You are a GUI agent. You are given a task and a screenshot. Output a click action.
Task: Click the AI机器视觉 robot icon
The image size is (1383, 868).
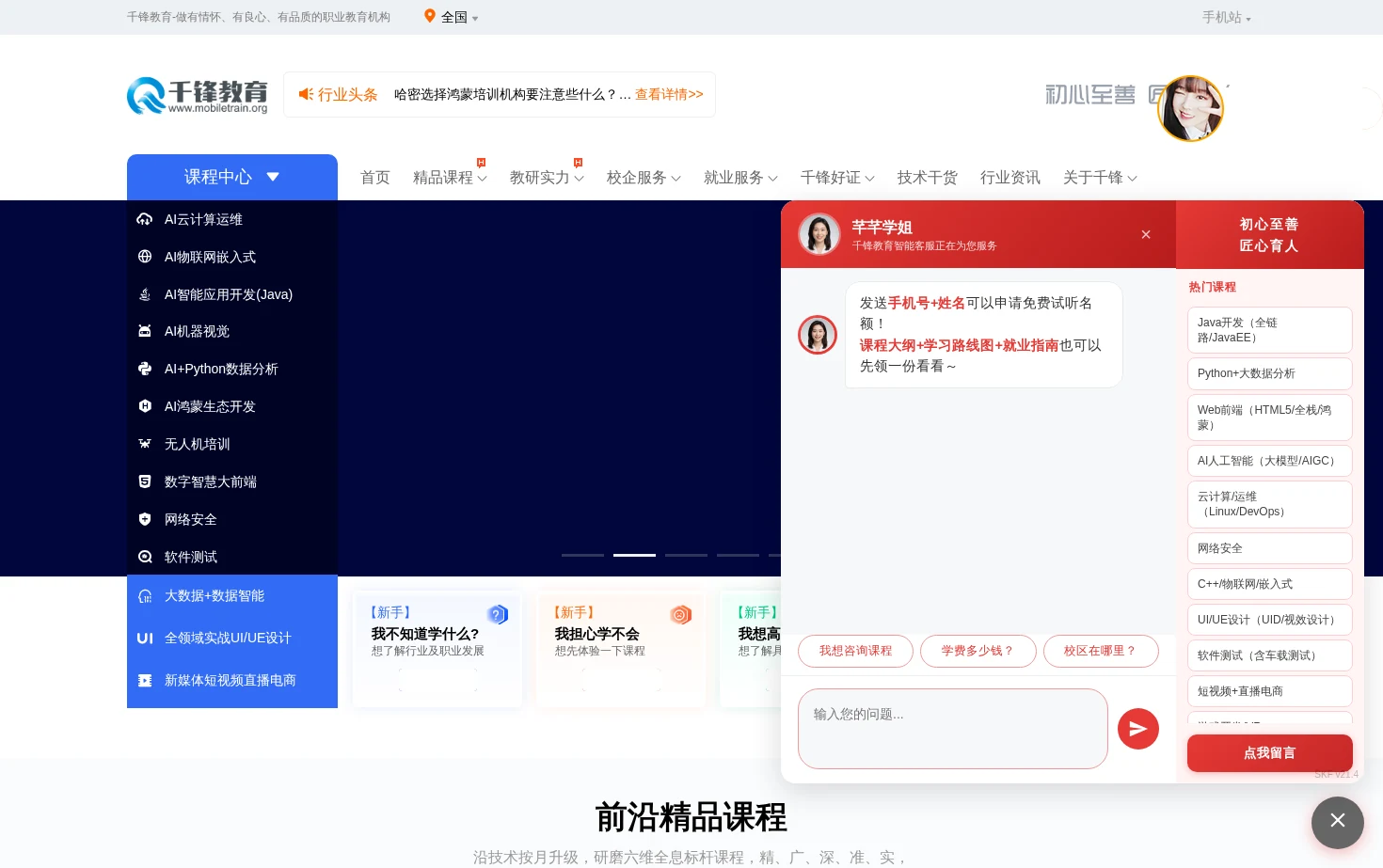click(x=145, y=331)
